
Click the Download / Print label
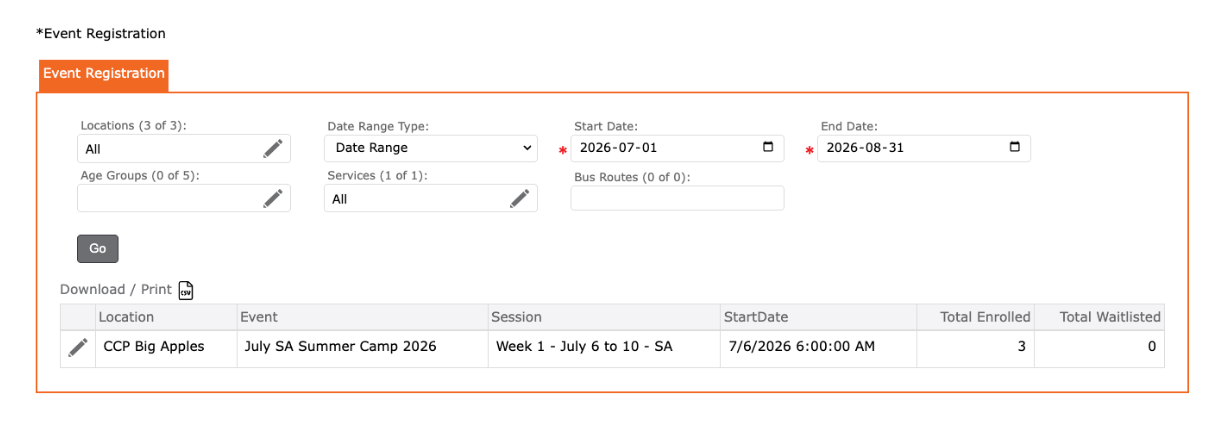tap(116, 289)
